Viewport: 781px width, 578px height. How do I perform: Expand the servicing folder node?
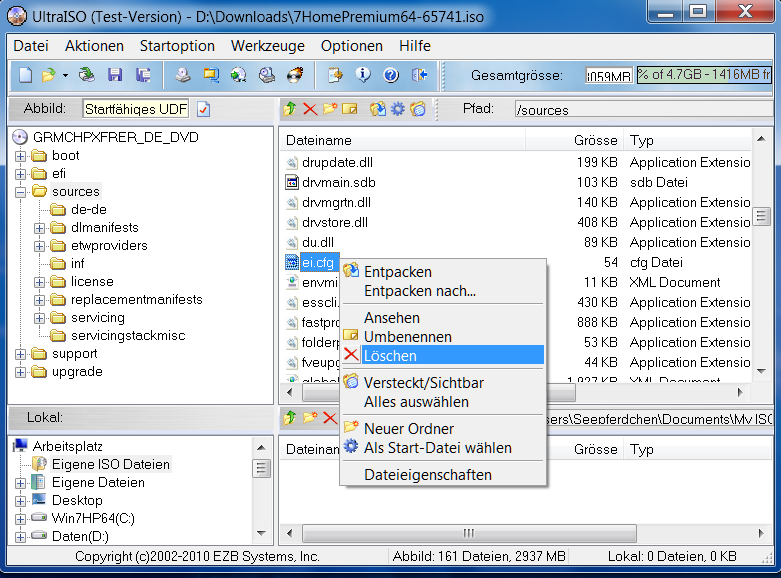[39, 318]
